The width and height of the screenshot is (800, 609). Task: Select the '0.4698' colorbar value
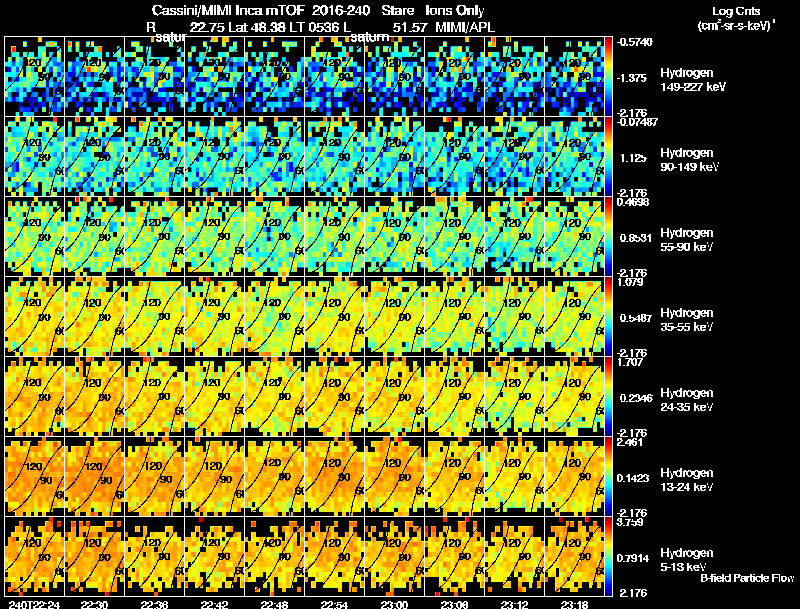tap(633, 202)
